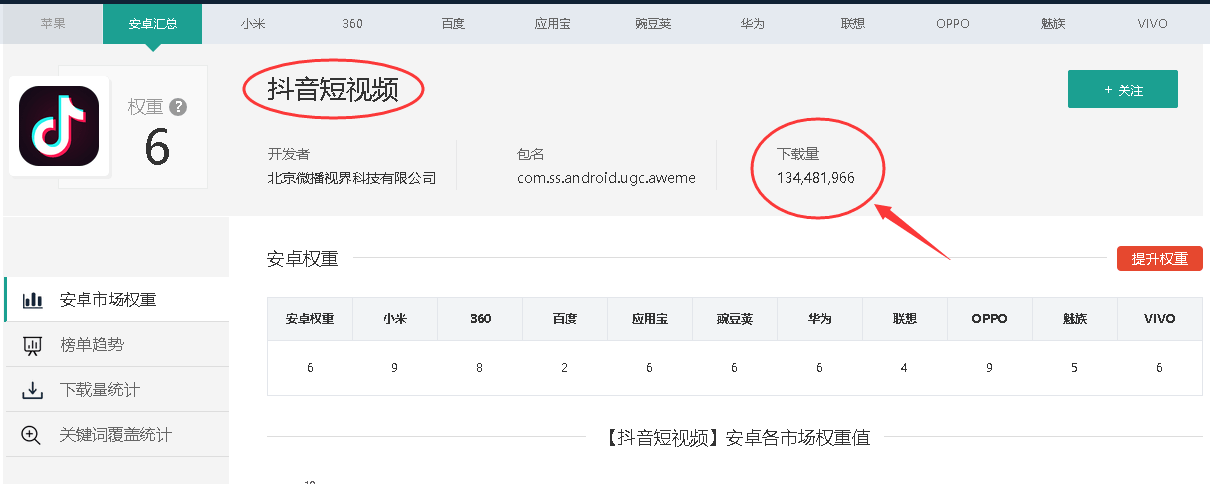Click the + 关注 follow button

tap(1123, 89)
